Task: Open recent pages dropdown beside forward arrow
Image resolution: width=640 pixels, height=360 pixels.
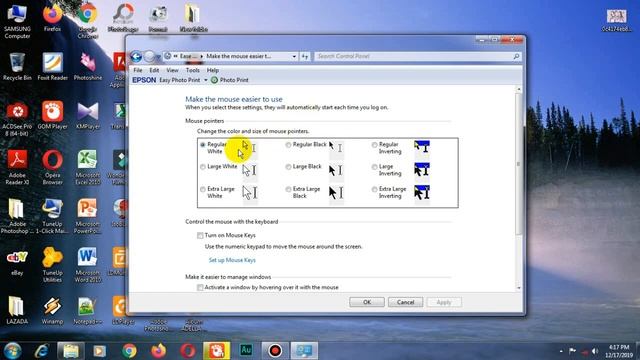Action: 158,57
